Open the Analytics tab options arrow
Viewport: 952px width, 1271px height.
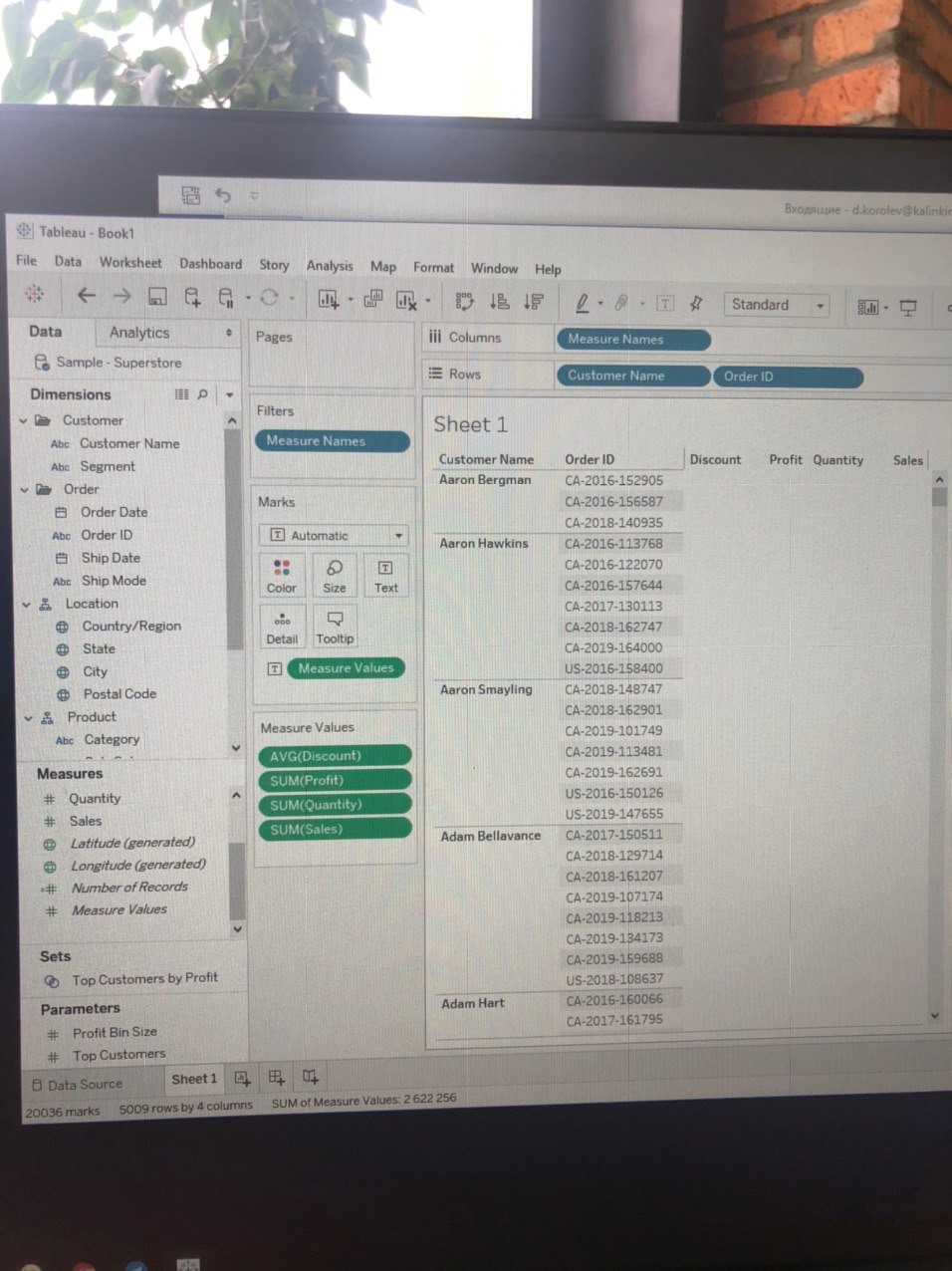coord(229,333)
